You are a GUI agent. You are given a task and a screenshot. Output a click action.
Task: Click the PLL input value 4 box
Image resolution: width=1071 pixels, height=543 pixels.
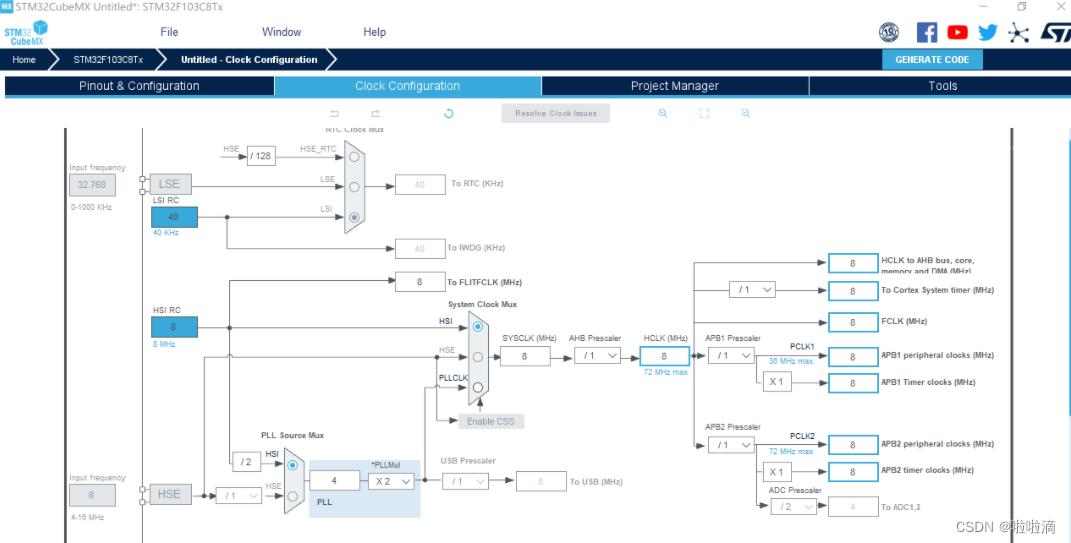pos(335,481)
